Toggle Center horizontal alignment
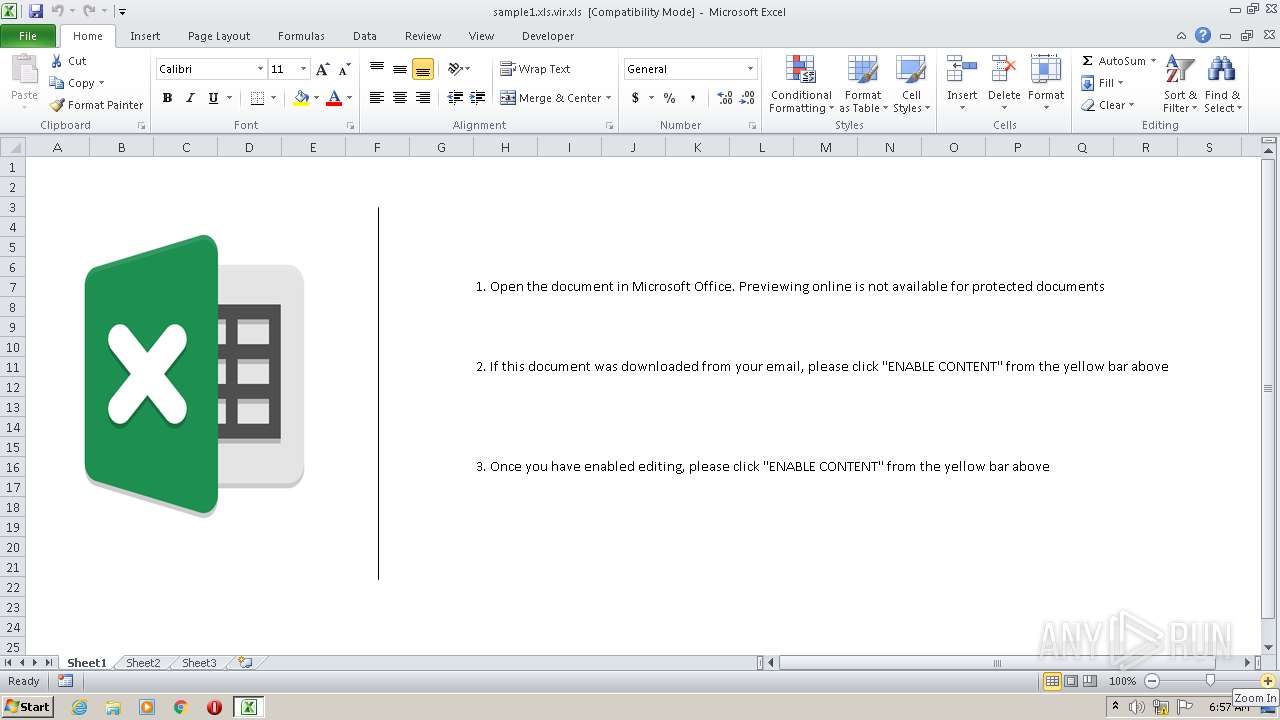1280x720 pixels. pyautogui.click(x=400, y=98)
